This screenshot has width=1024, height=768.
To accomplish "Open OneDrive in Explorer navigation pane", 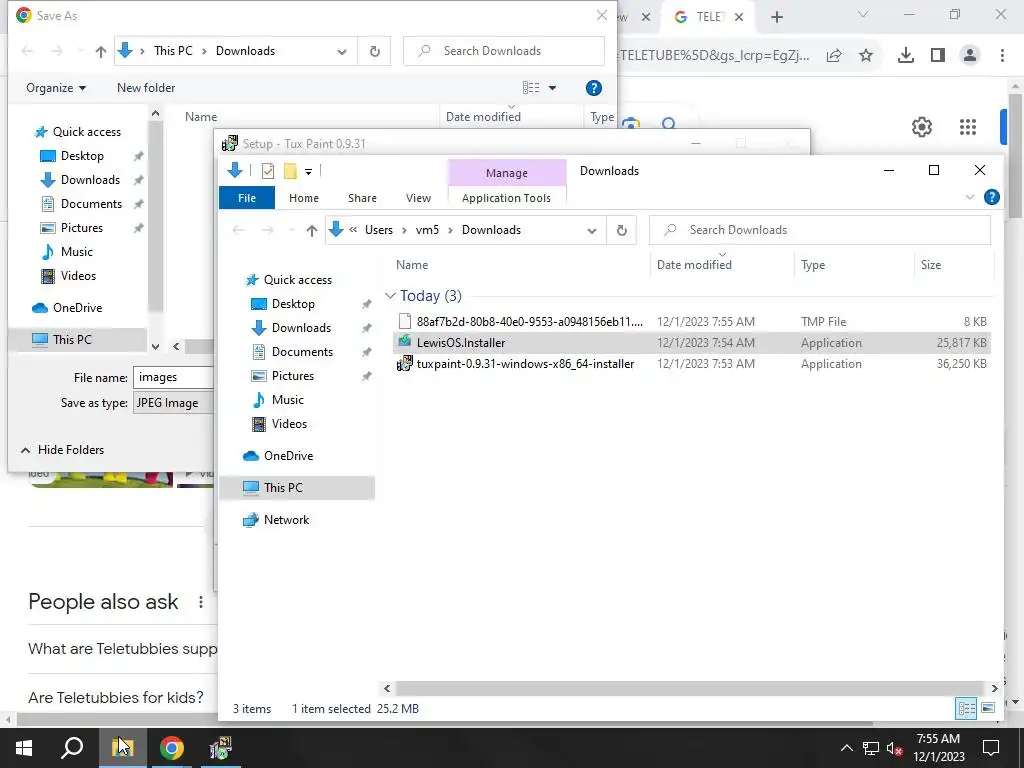I will click(x=288, y=456).
